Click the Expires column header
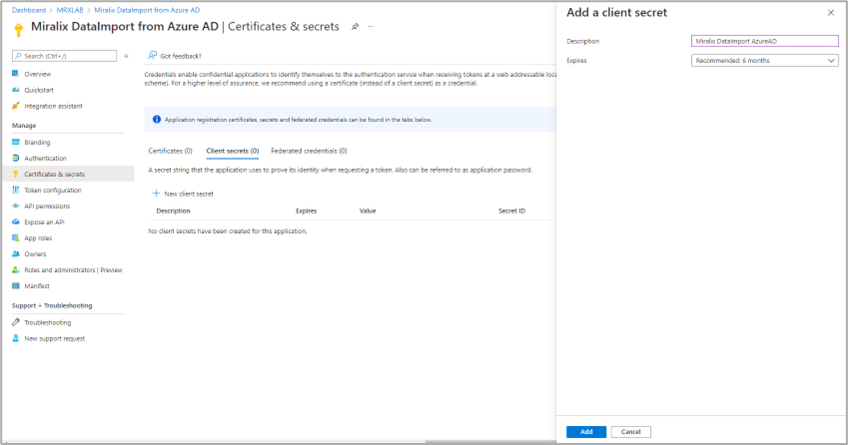 [x=306, y=211]
